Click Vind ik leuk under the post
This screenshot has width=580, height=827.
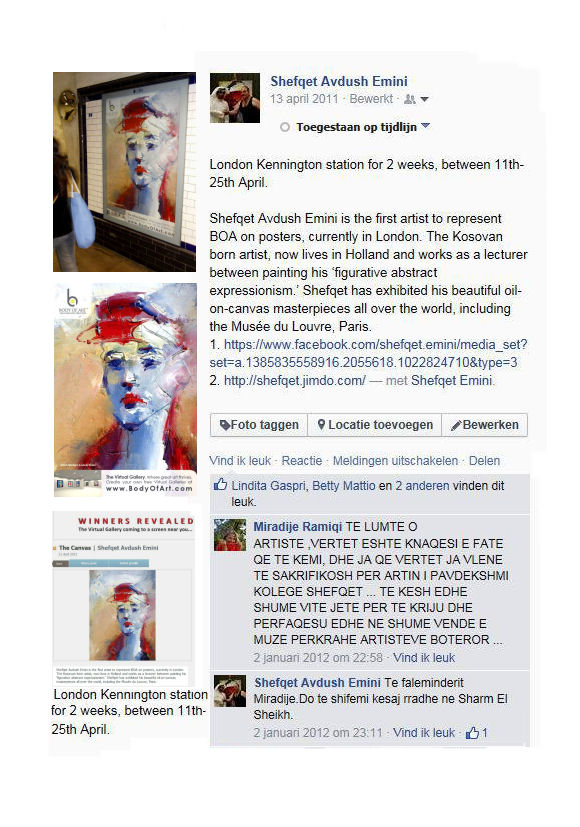point(240,461)
